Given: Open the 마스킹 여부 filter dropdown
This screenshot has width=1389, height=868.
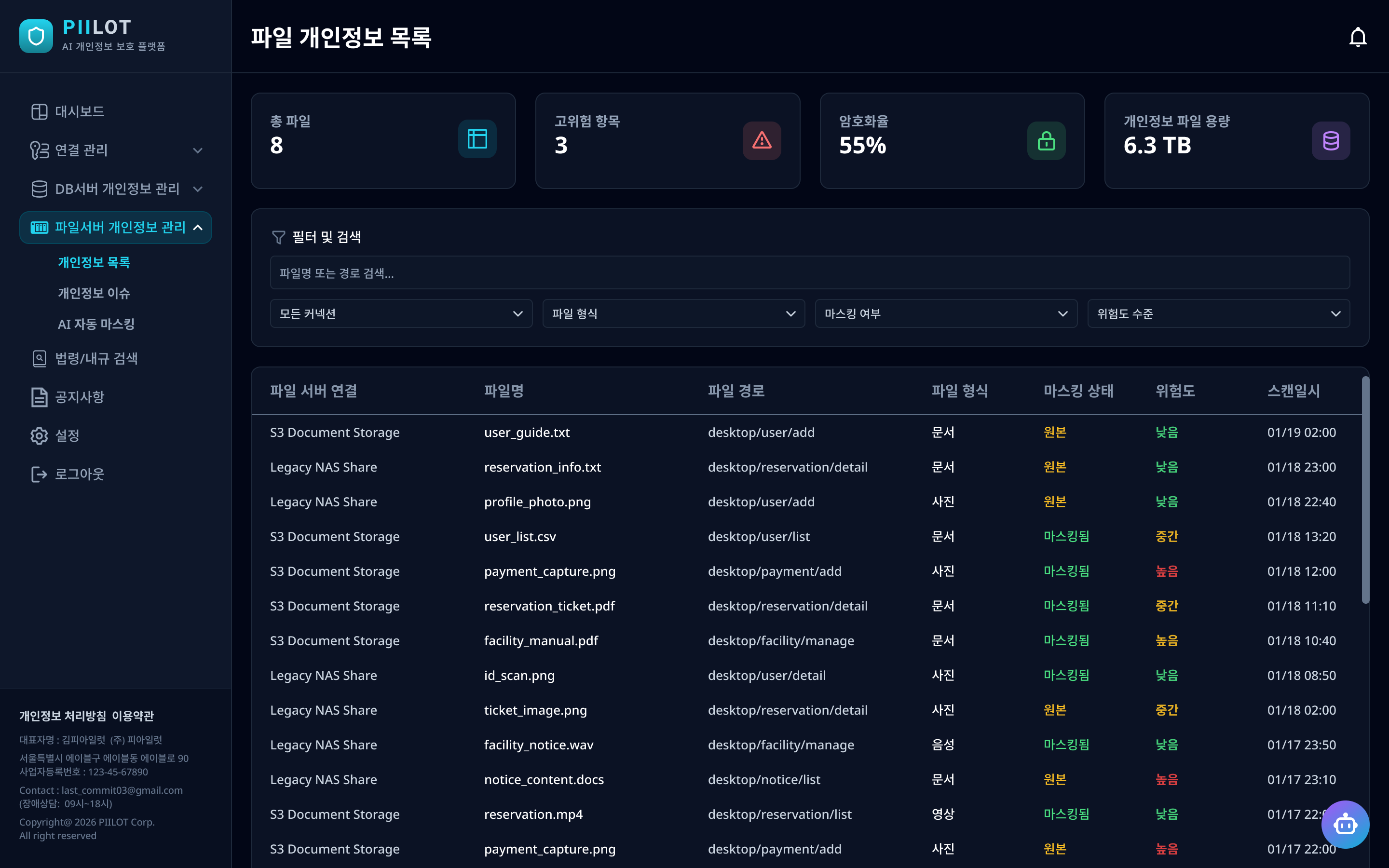Looking at the screenshot, I should (946, 313).
